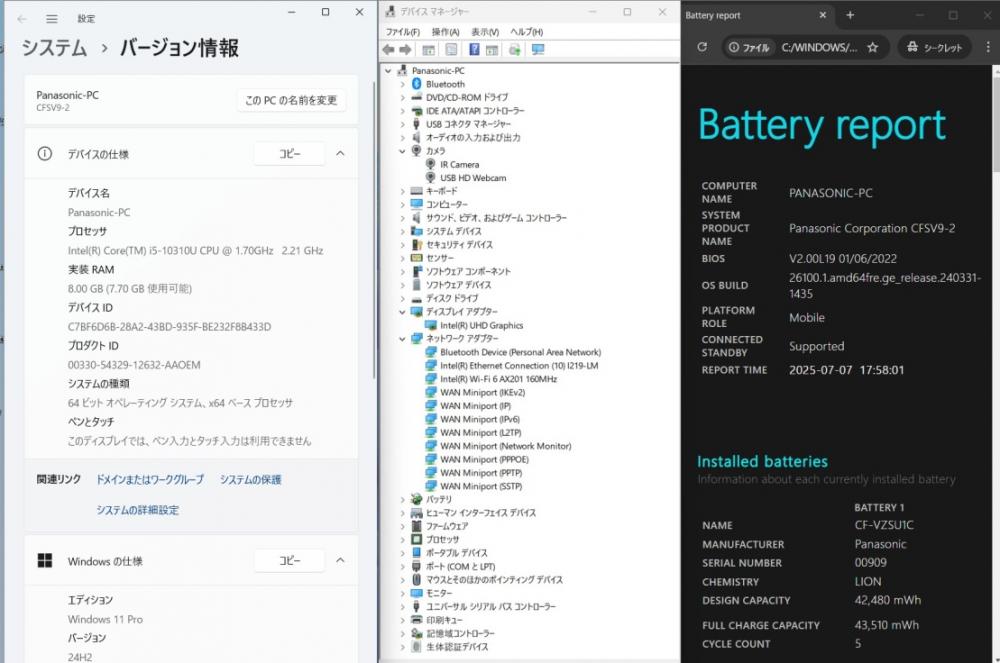Collapse the ディスプレイ アダプター tree node
The height and width of the screenshot is (663, 1000).
tap(402, 312)
